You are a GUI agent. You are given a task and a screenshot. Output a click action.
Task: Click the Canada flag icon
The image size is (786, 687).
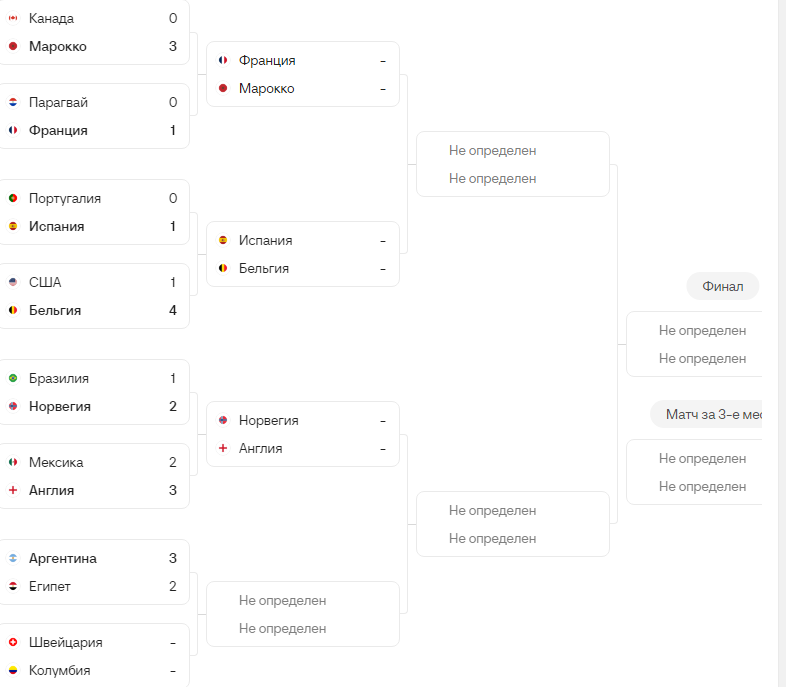click(x=13, y=18)
